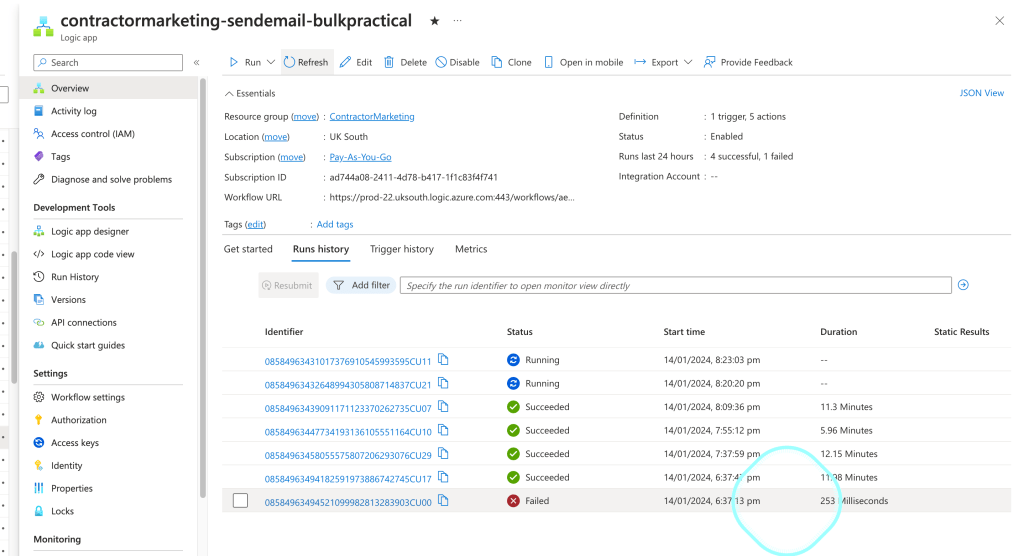Open Identity settings
The image size is (1024, 556).
point(67,466)
